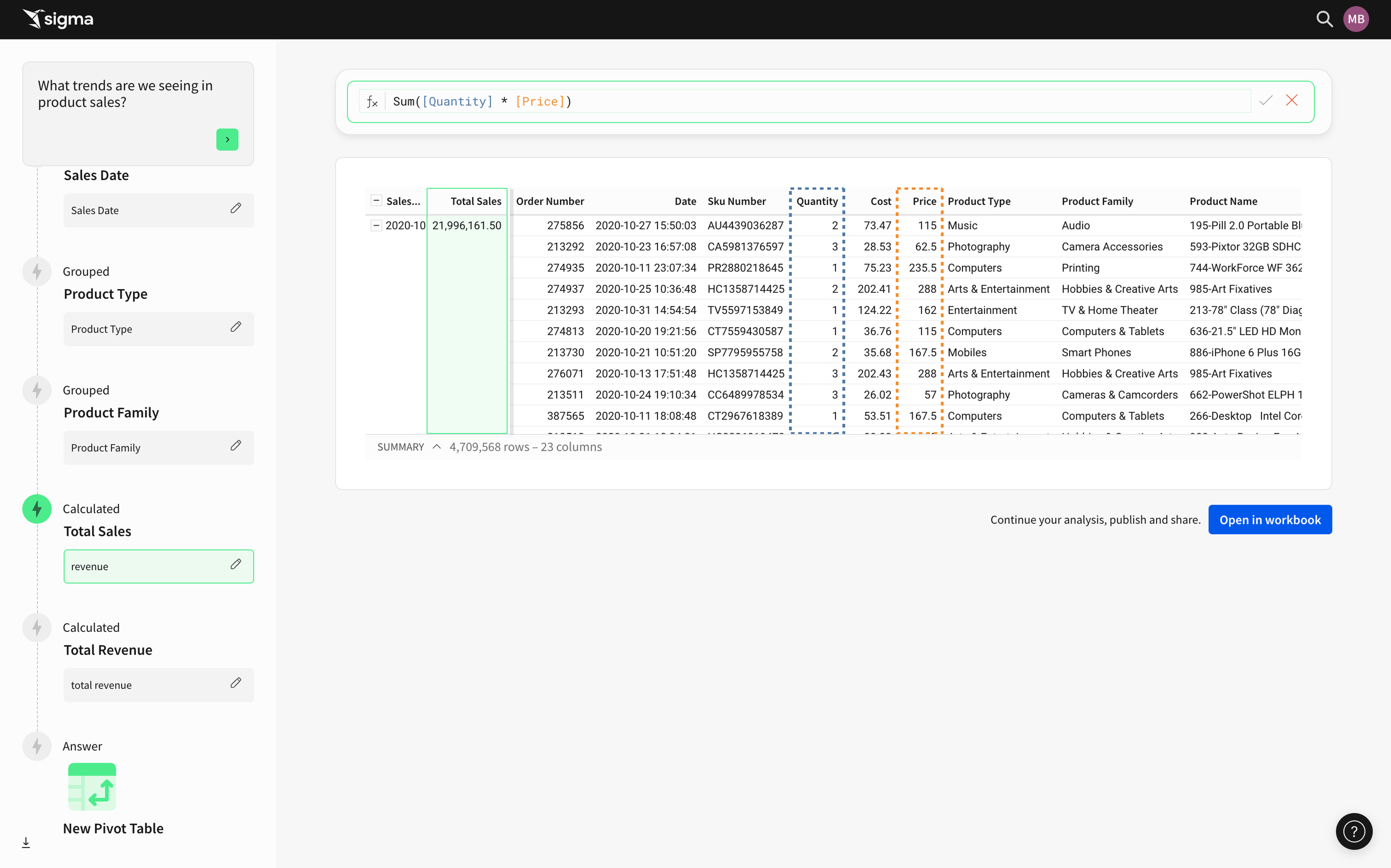
Task: Select the Price column header
Action: click(x=924, y=201)
